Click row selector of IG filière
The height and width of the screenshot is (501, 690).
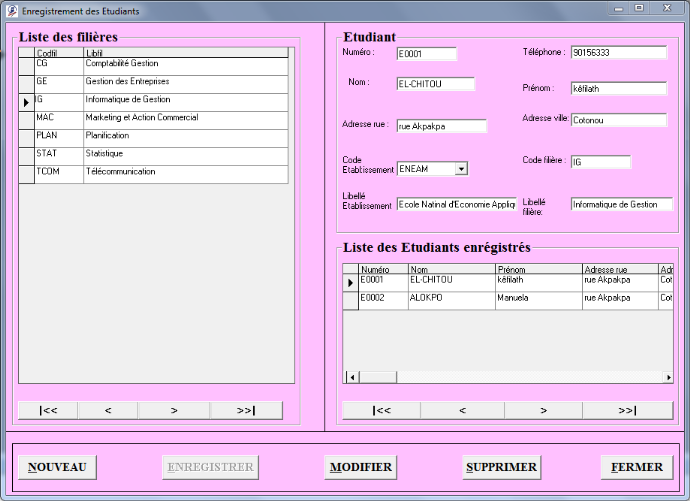click(x=26, y=102)
